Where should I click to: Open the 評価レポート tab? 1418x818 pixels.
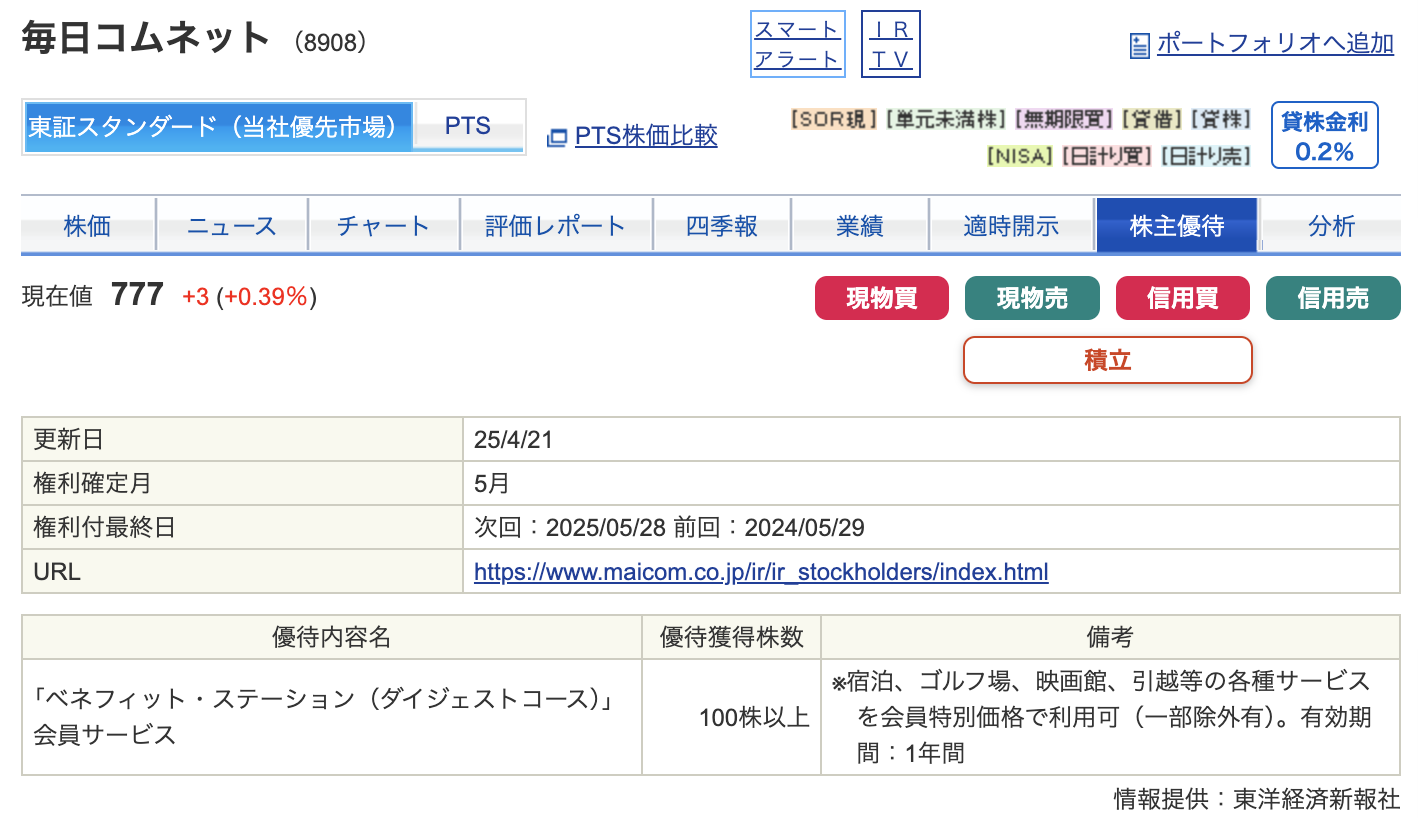coord(555,226)
